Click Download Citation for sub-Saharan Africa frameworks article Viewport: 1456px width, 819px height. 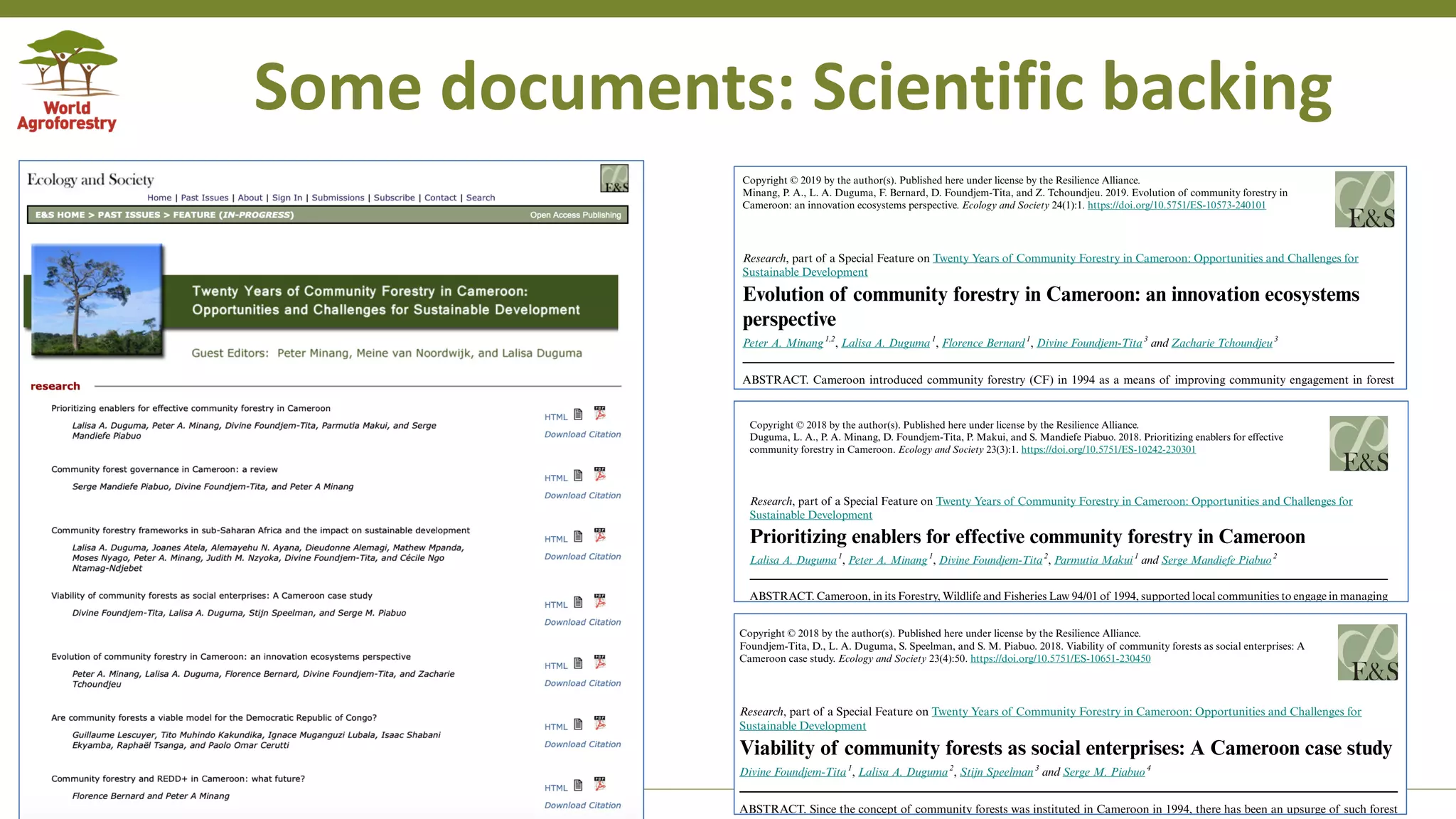(x=582, y=557)
